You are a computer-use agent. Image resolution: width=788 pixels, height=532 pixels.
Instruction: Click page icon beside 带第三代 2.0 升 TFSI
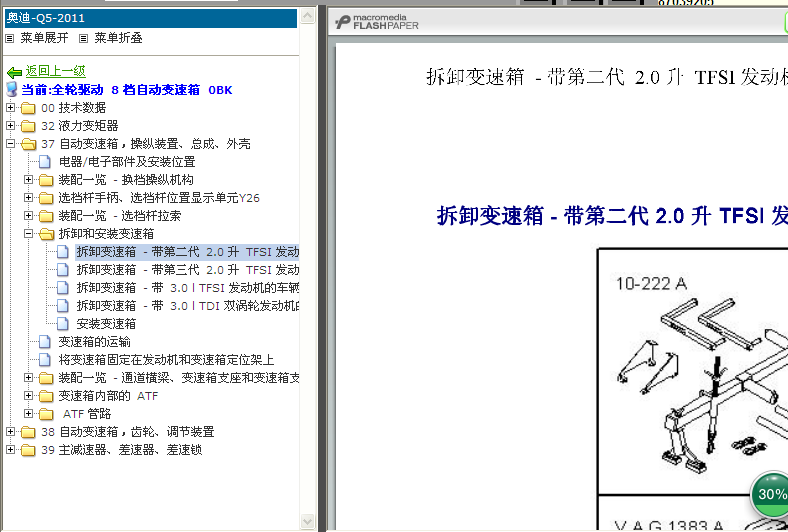pyautogui.click(x=63, y=270)
